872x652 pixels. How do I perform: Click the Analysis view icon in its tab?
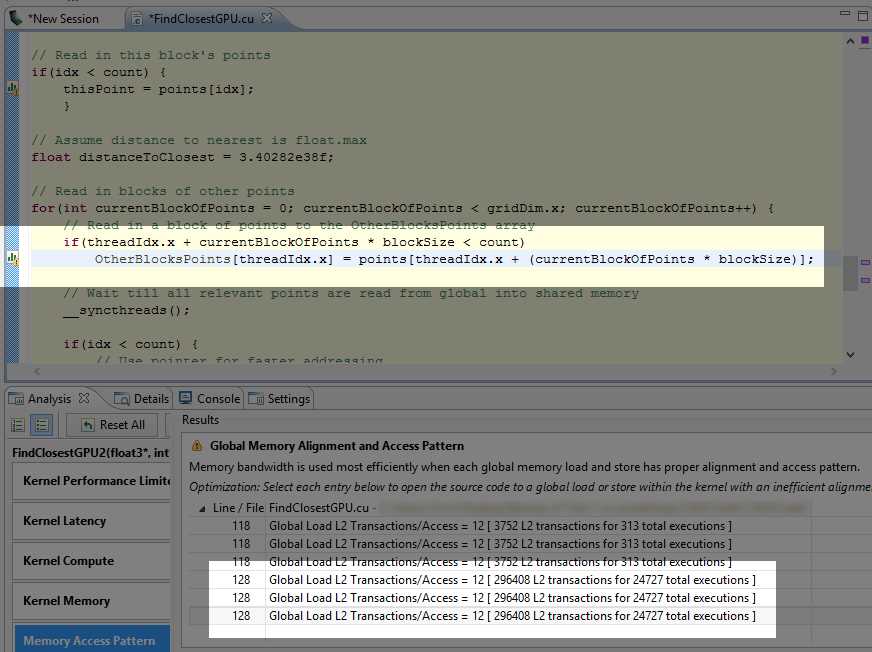pyautogui.click(x=16, y=398)
